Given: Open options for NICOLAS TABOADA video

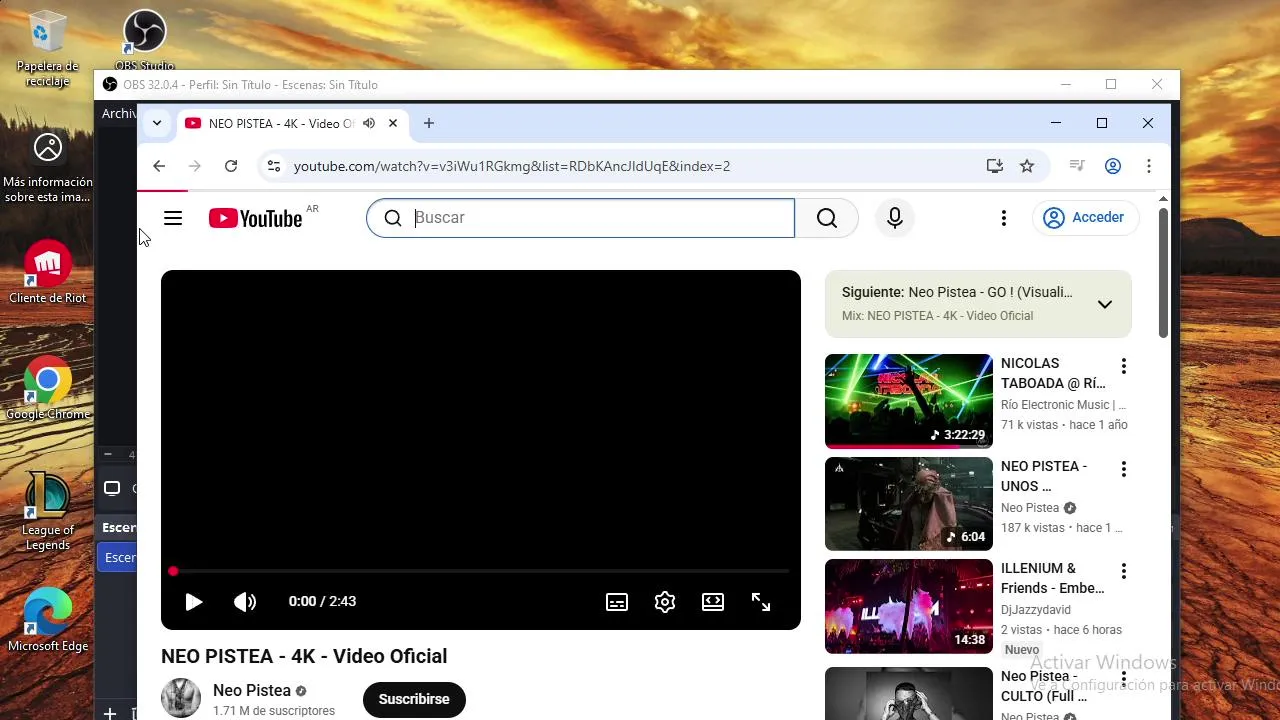Looking at the screenshot, I should [1124, 366].
